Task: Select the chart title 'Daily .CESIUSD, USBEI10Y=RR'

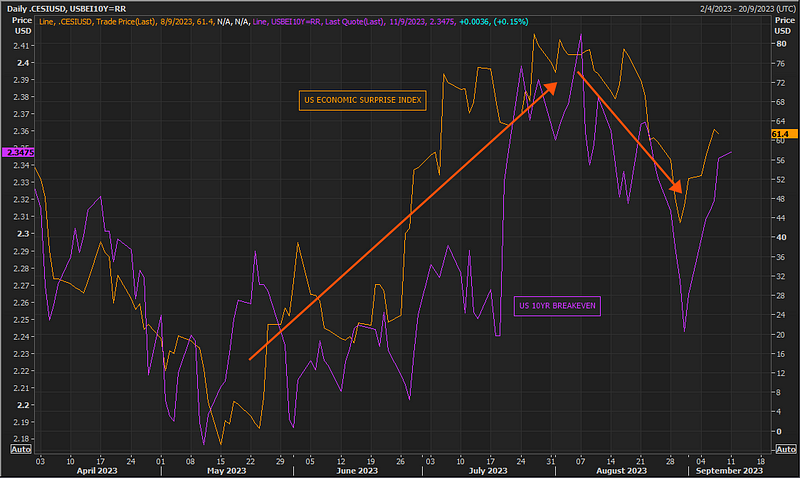Action: click(x=66, y=9)
